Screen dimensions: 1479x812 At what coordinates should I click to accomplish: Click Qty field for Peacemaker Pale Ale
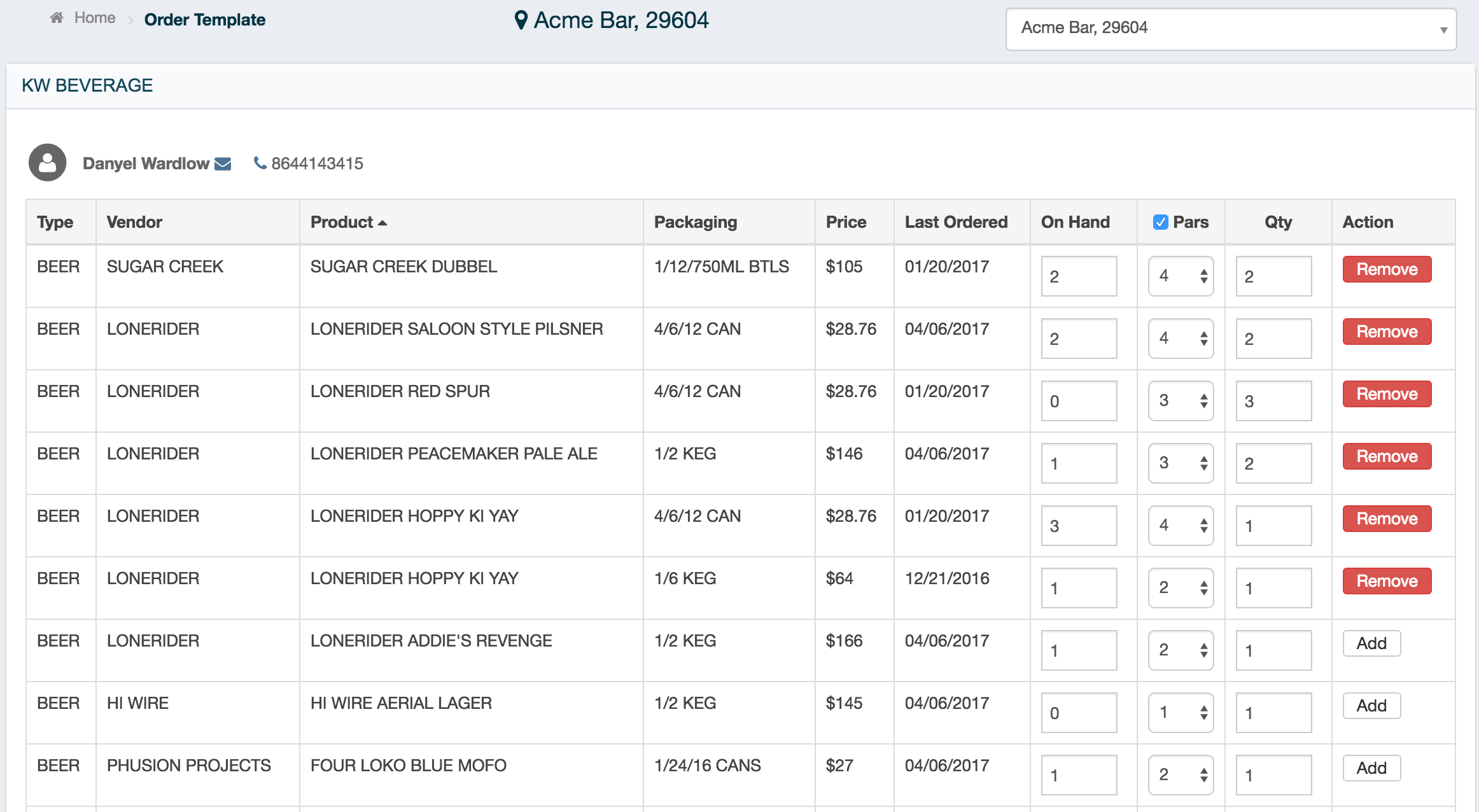(x=1273, y=463)
